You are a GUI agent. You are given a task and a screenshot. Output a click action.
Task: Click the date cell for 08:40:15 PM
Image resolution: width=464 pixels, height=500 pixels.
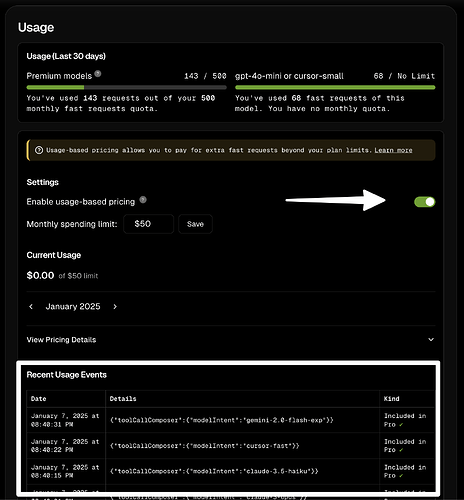pos(66,471)
